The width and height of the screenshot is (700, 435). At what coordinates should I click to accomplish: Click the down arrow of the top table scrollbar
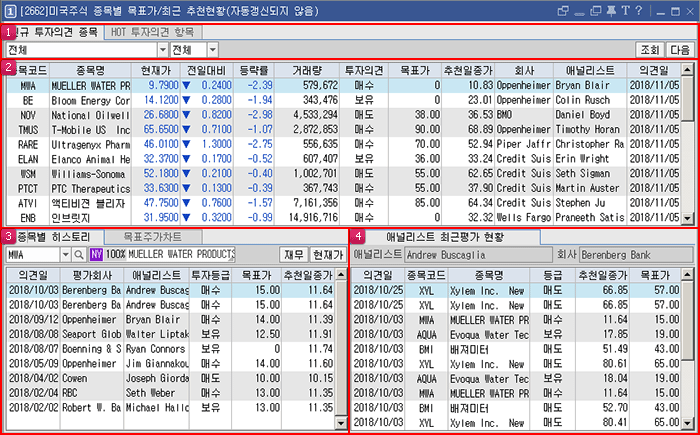point(688,218)
